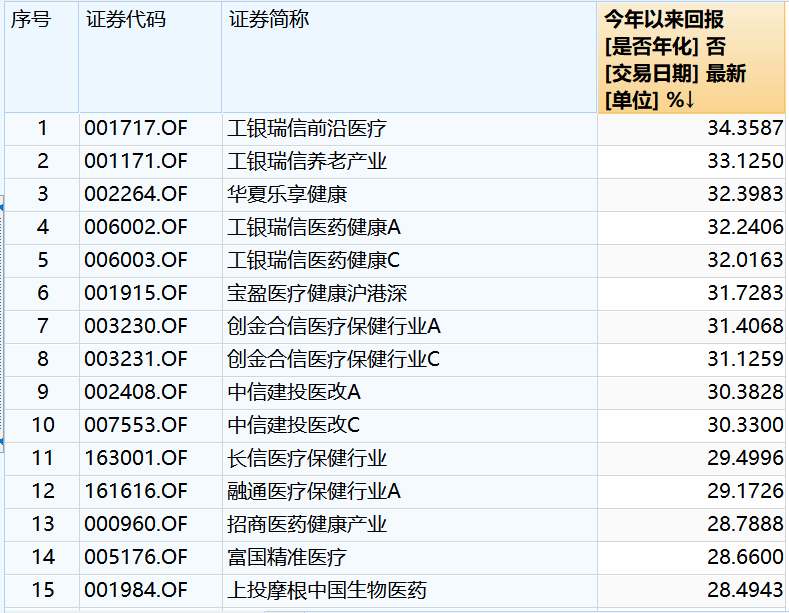Select return value 34.3587

coord(745,128)
